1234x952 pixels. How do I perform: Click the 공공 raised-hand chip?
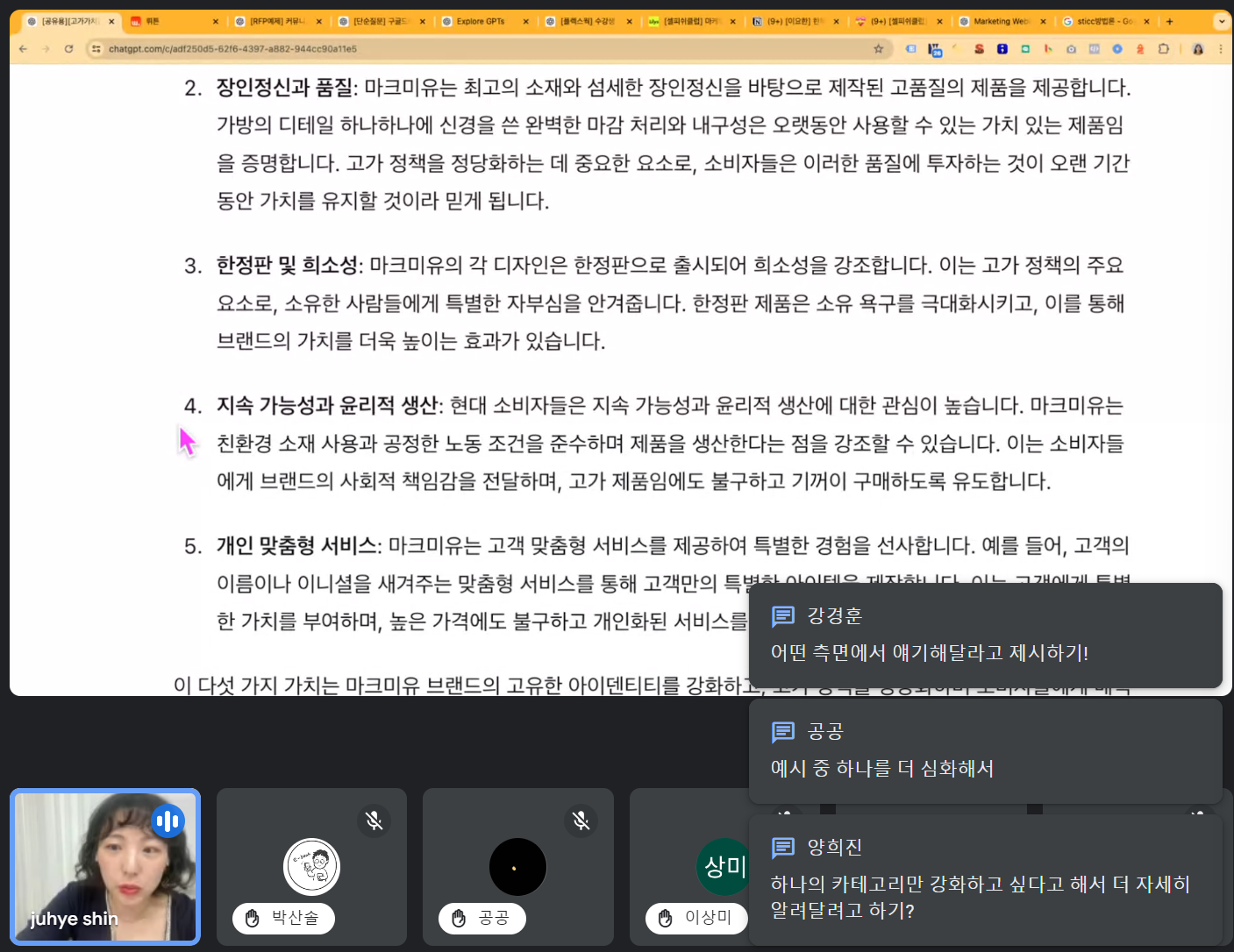tap(482, 918)
